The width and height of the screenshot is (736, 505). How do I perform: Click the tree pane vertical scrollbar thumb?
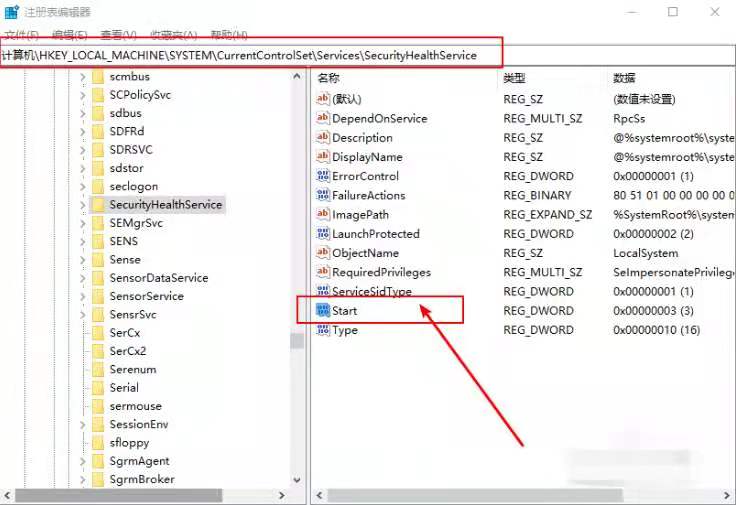[297, 341]
